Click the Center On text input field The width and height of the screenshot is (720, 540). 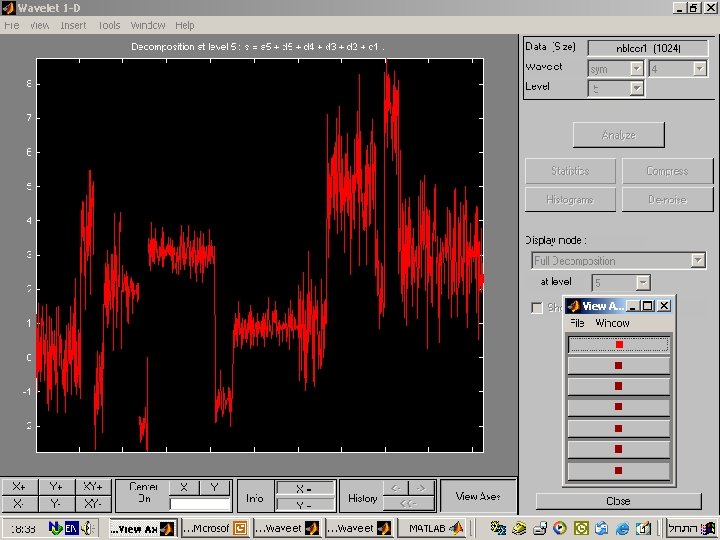[x=200, y=505]
